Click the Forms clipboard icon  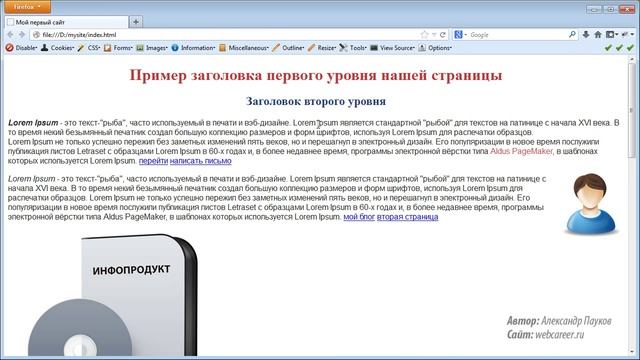tap(107, 48)
